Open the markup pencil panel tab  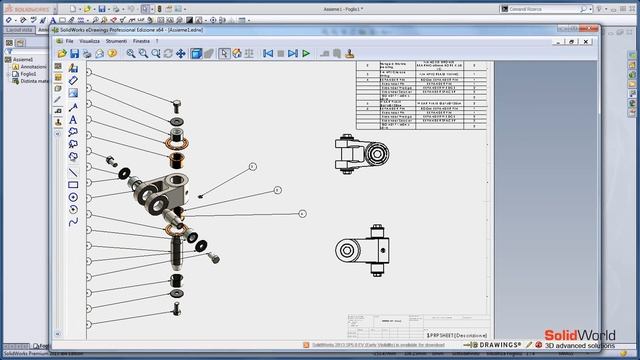58,100
